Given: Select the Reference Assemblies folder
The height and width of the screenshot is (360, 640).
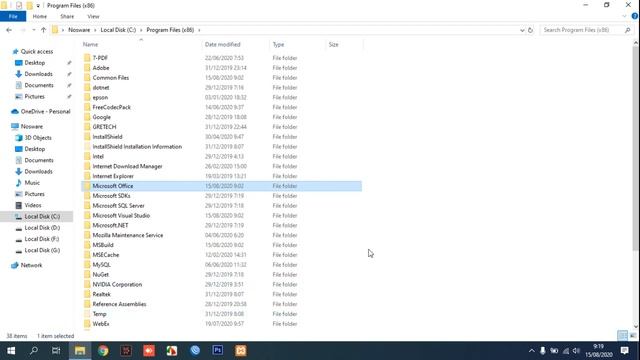Looking at the screenshot, I should point(221,304).
